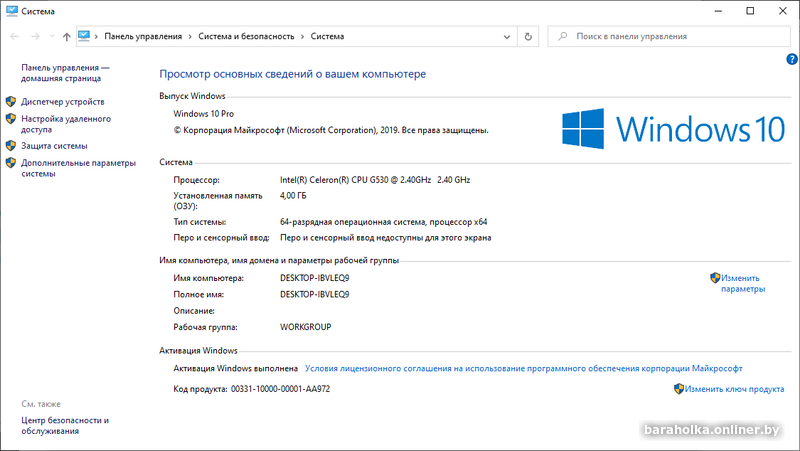Click the computer icon in address bar

(x=84, y=36)
